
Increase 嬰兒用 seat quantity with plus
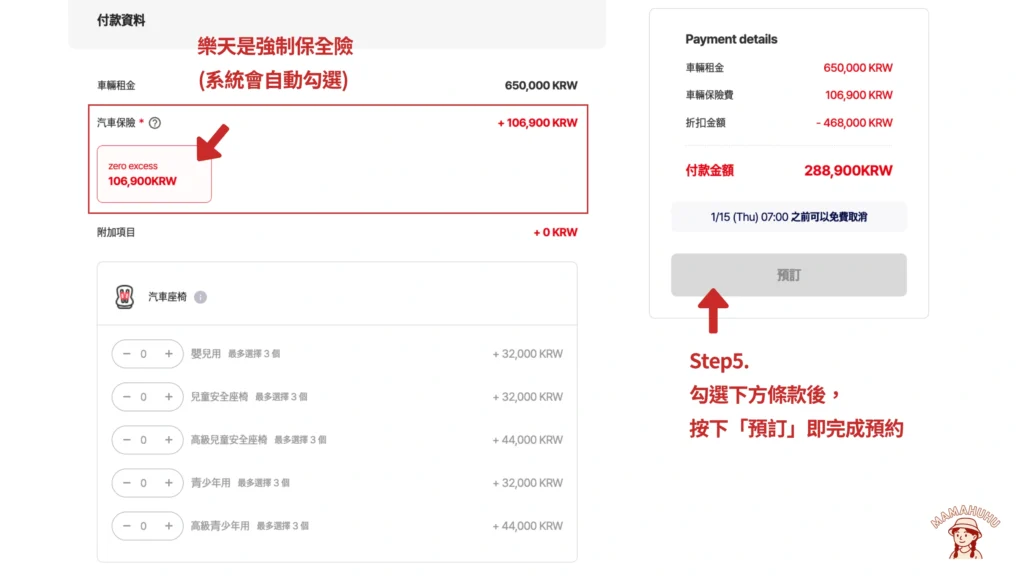click(168, 354)
